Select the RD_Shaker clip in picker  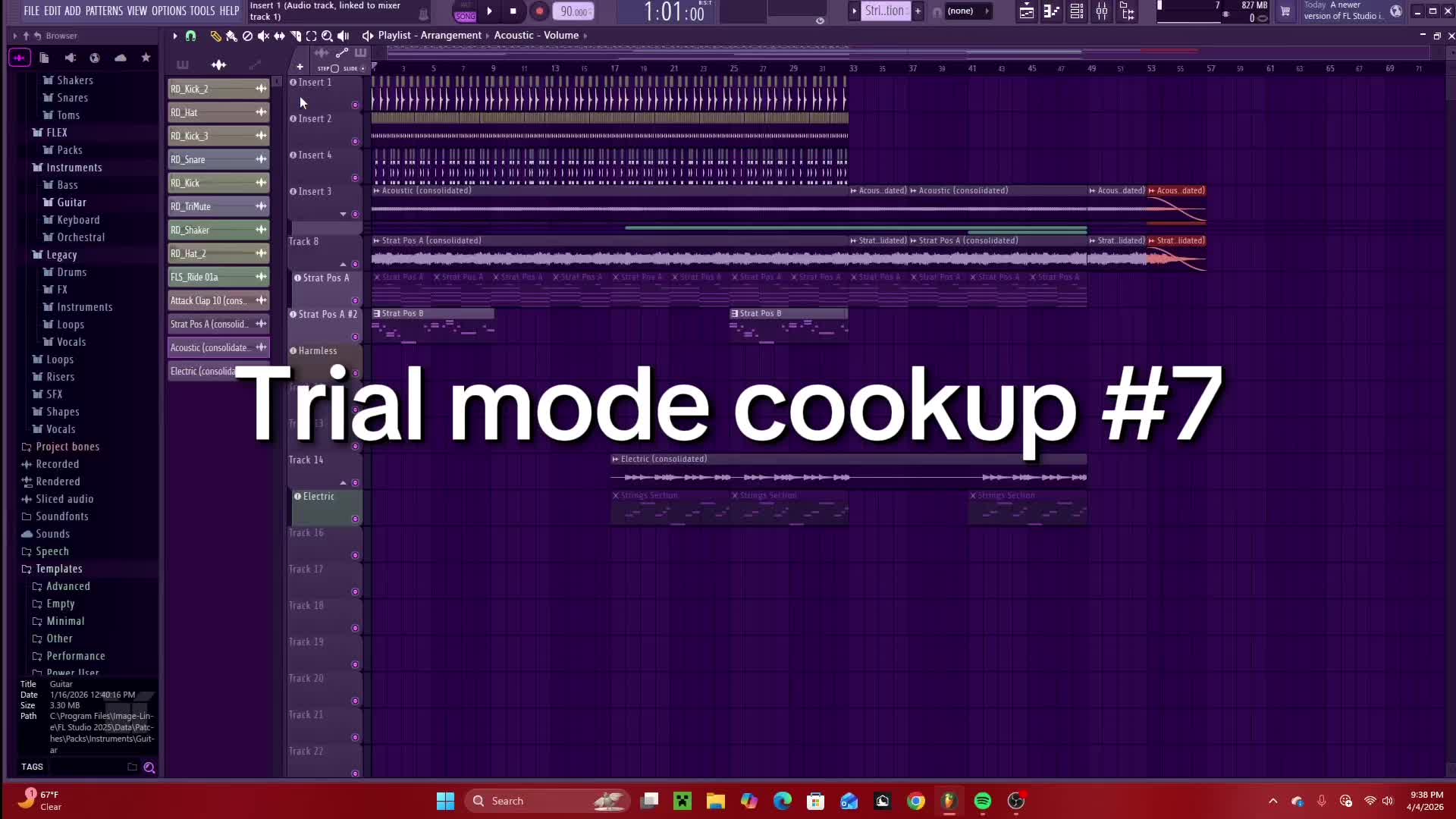218,230
